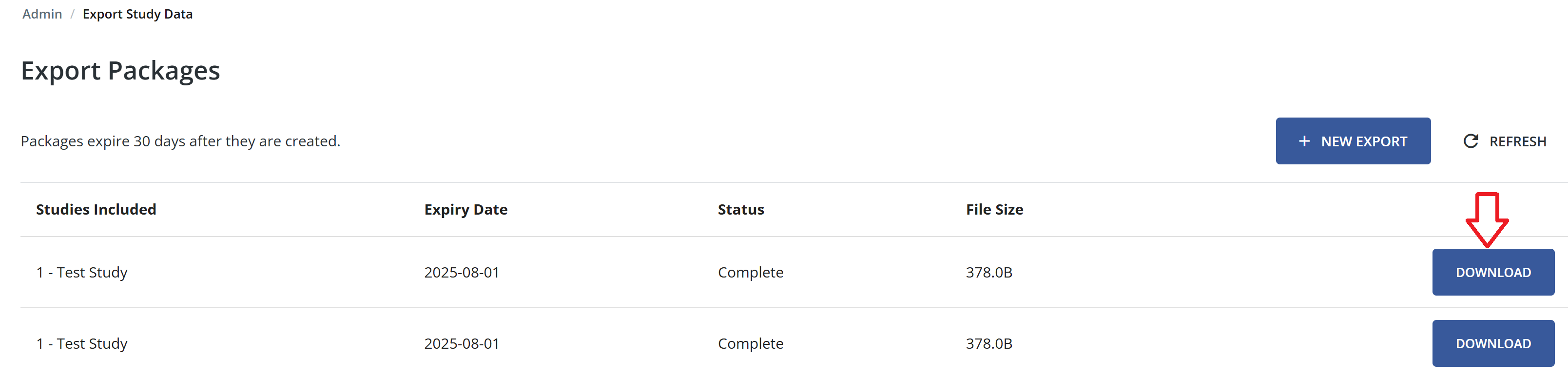Select the first 1 - Test Study row
Screen dimensions: 1568x378
pyautogui.click(x=82, y=272)
